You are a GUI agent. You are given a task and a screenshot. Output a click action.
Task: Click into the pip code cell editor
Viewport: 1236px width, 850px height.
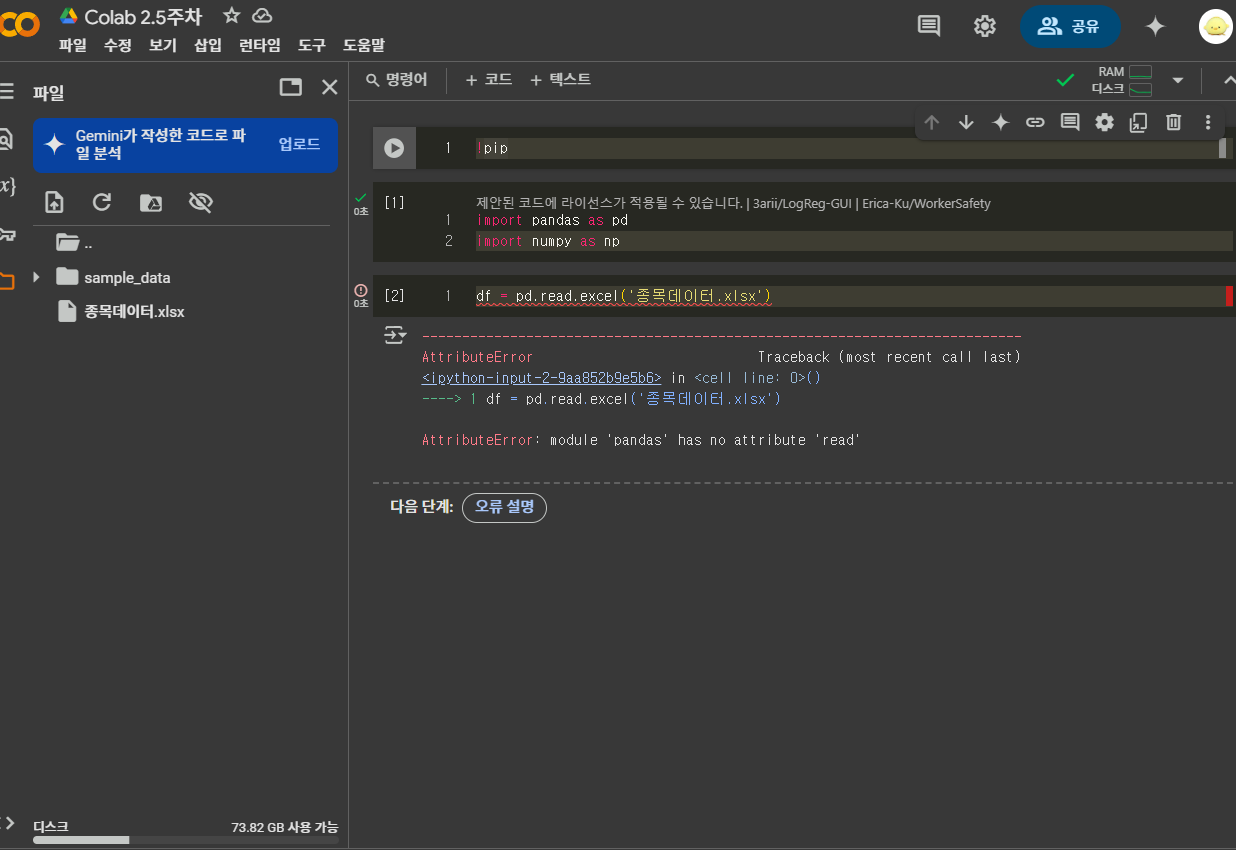[x=850, y=148]
